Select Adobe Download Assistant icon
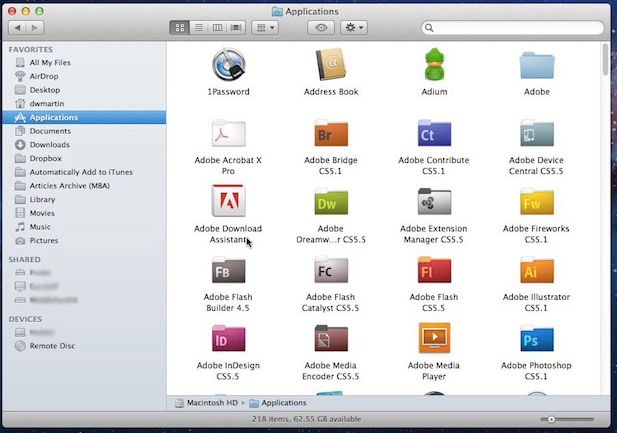Viewport: 617px width, 433px height. pyautogui.click(x=229, y=200)
